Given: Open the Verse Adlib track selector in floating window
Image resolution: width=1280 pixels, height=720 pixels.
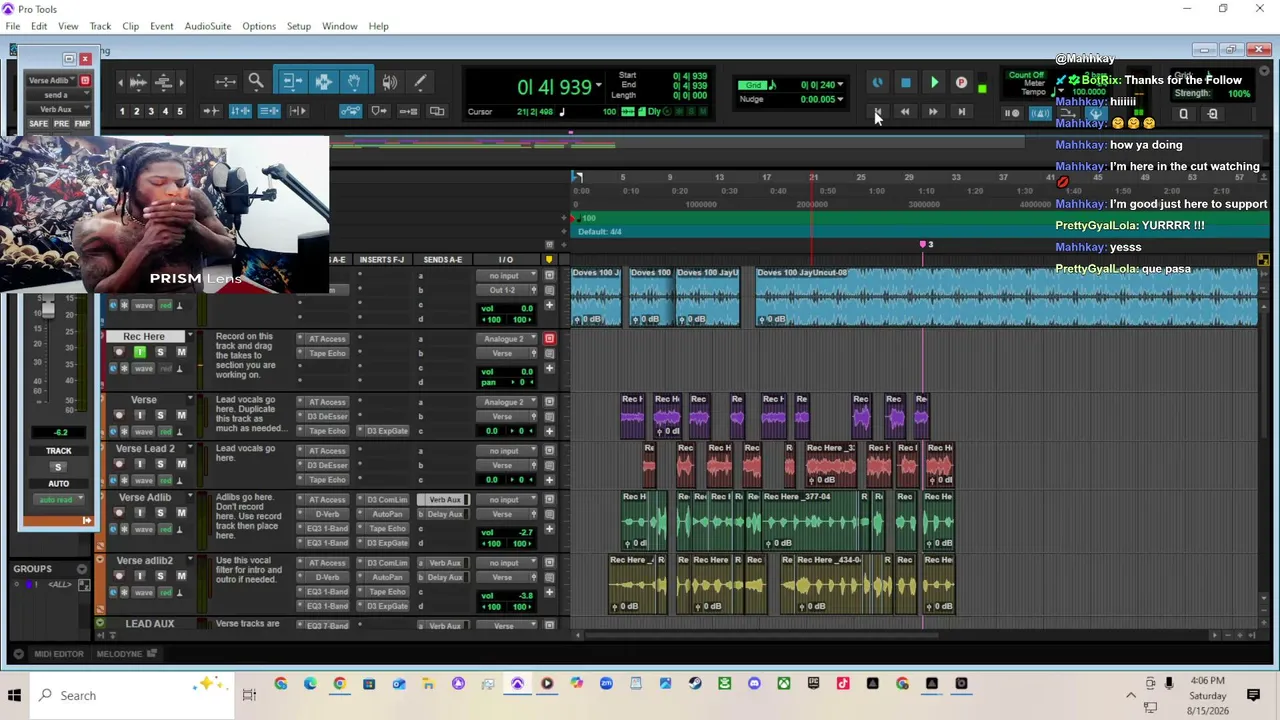Looking at the screenshot, I should pos(50,81).
